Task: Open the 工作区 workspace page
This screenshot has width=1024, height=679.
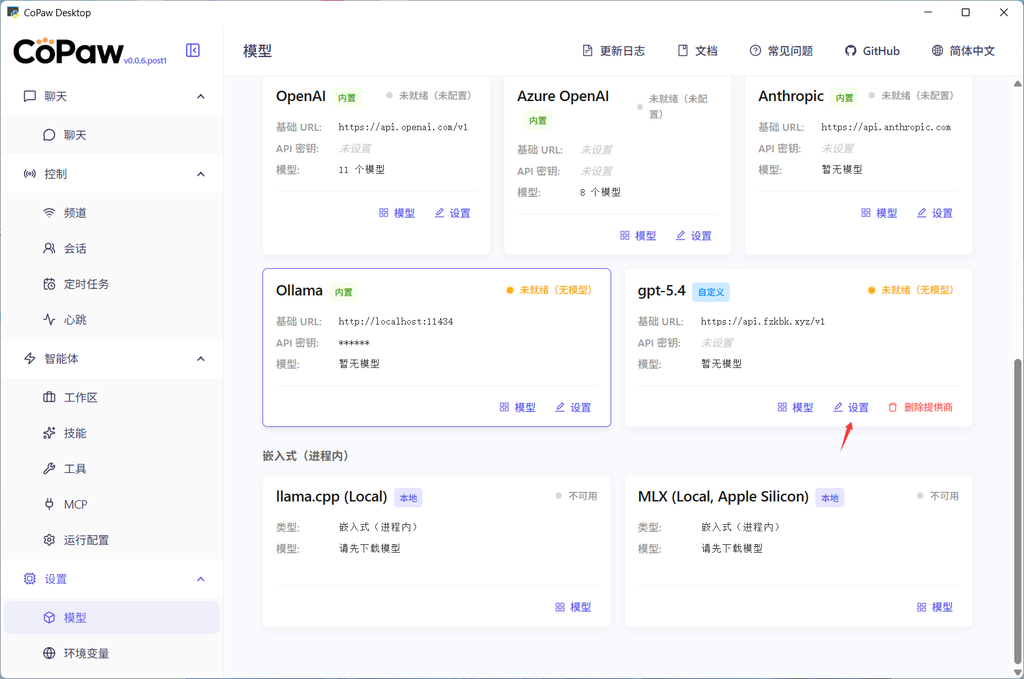Action: [x=112, y=398]
